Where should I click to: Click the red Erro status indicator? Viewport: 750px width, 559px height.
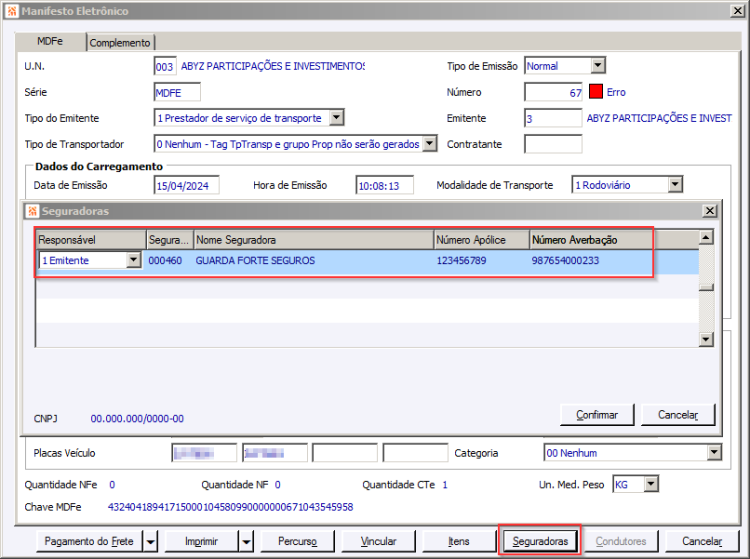coord(596,91)
